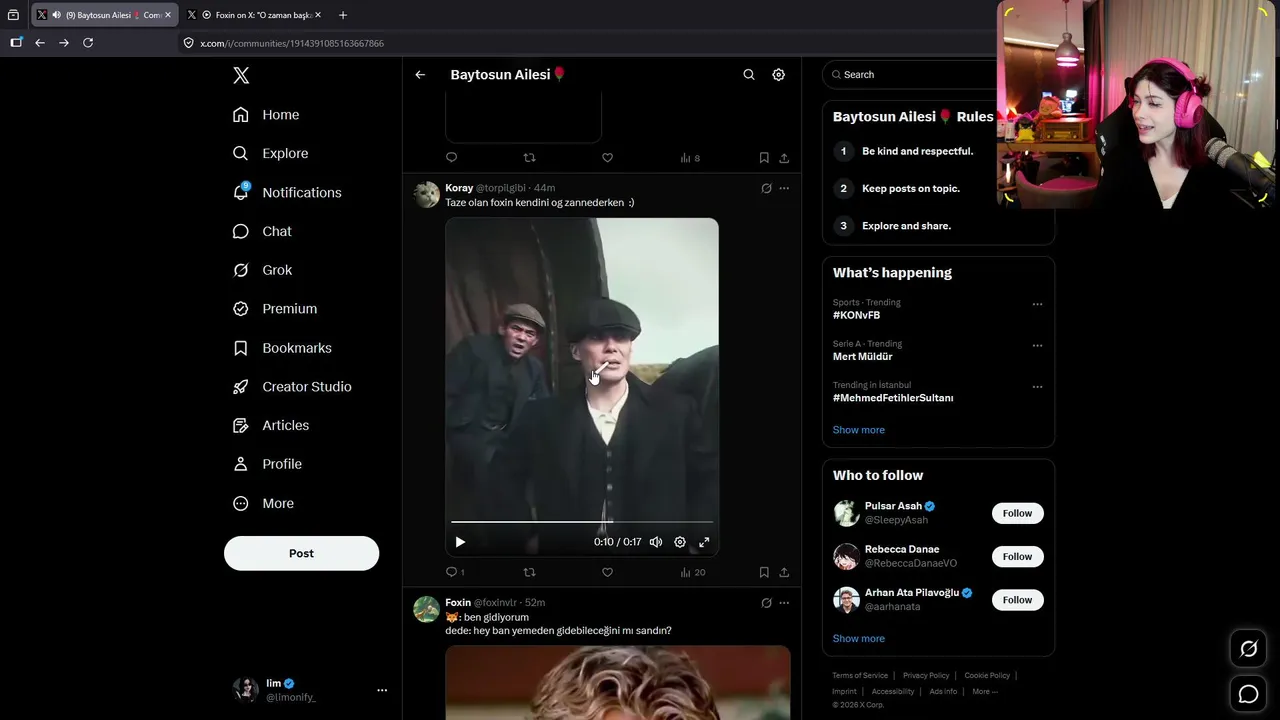Bookmark the top post with 8 views
The height and width of the screenshot is (720, 1280).
coord(764,157)
